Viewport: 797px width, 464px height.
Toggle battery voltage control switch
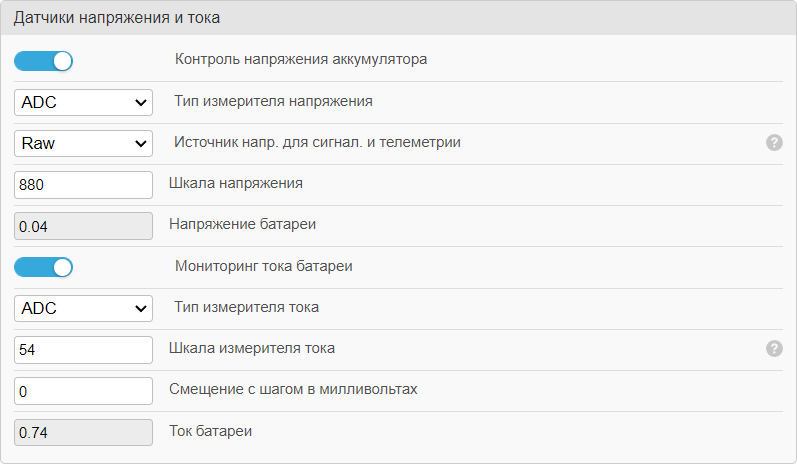coord(44,61)
